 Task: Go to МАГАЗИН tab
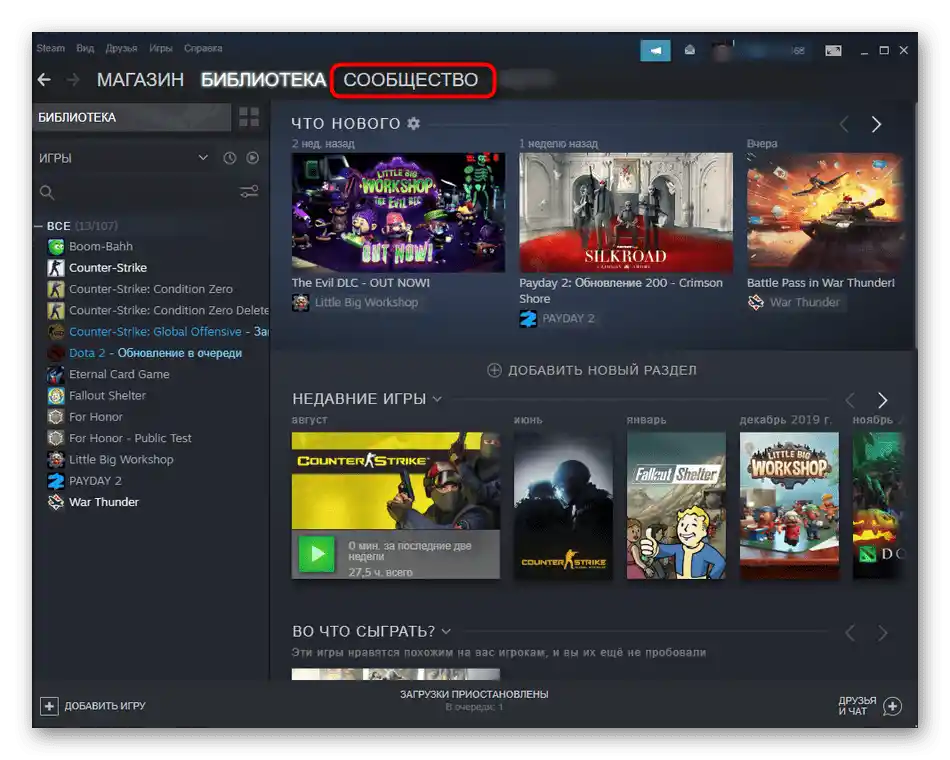140,80
